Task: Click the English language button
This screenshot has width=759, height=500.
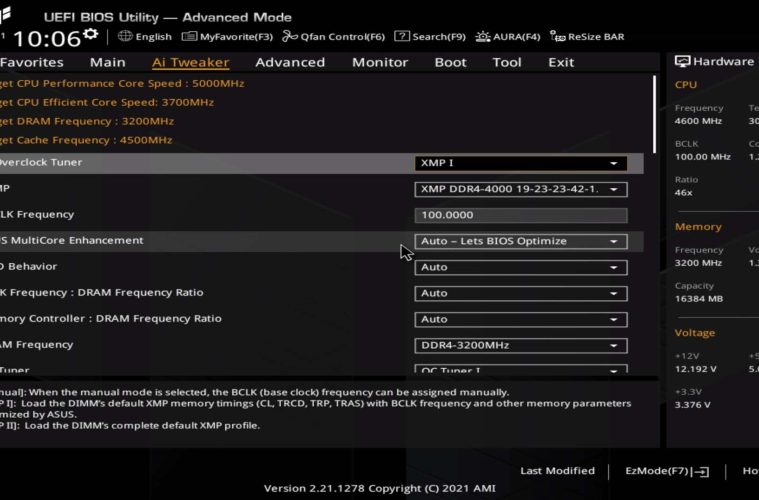Action: [x=145, y=36]
